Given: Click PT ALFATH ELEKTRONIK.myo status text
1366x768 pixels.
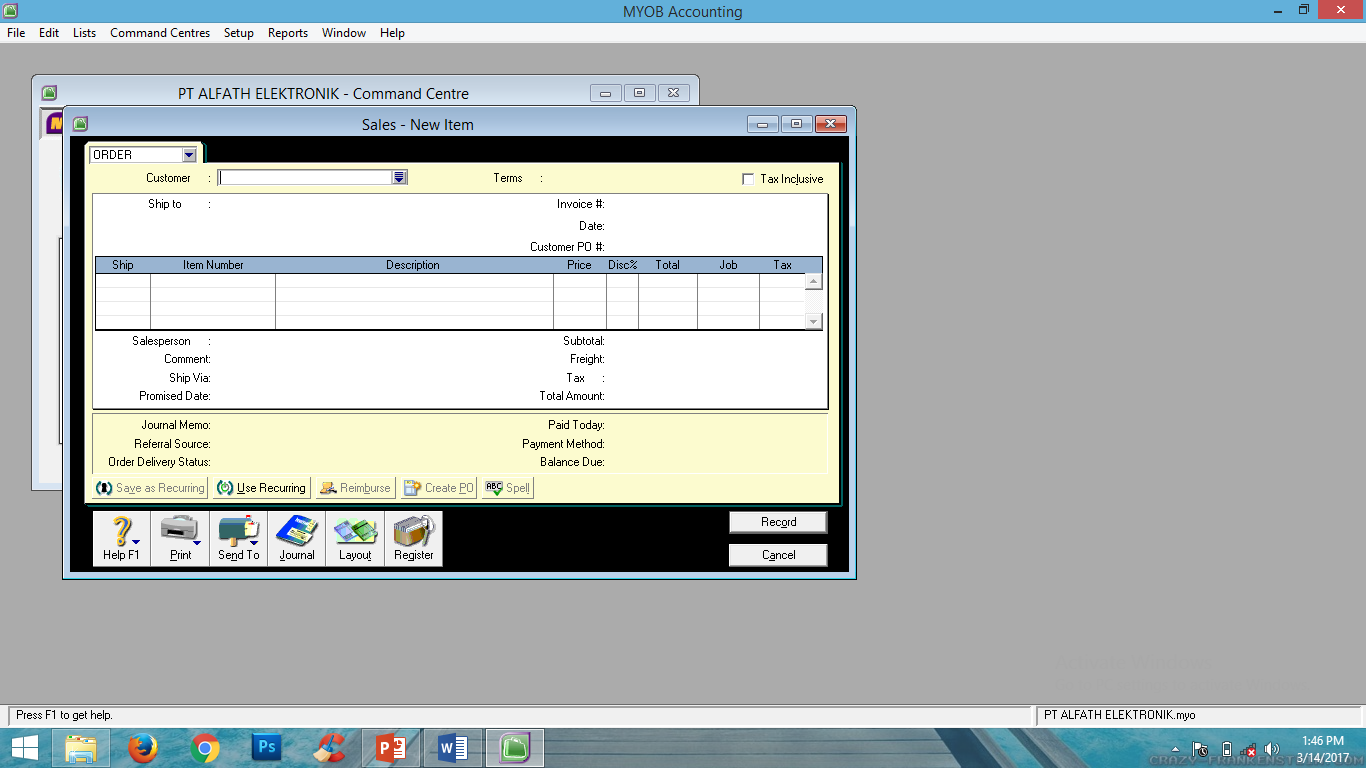Looking at the screenshot, I should coord(1119,715).
